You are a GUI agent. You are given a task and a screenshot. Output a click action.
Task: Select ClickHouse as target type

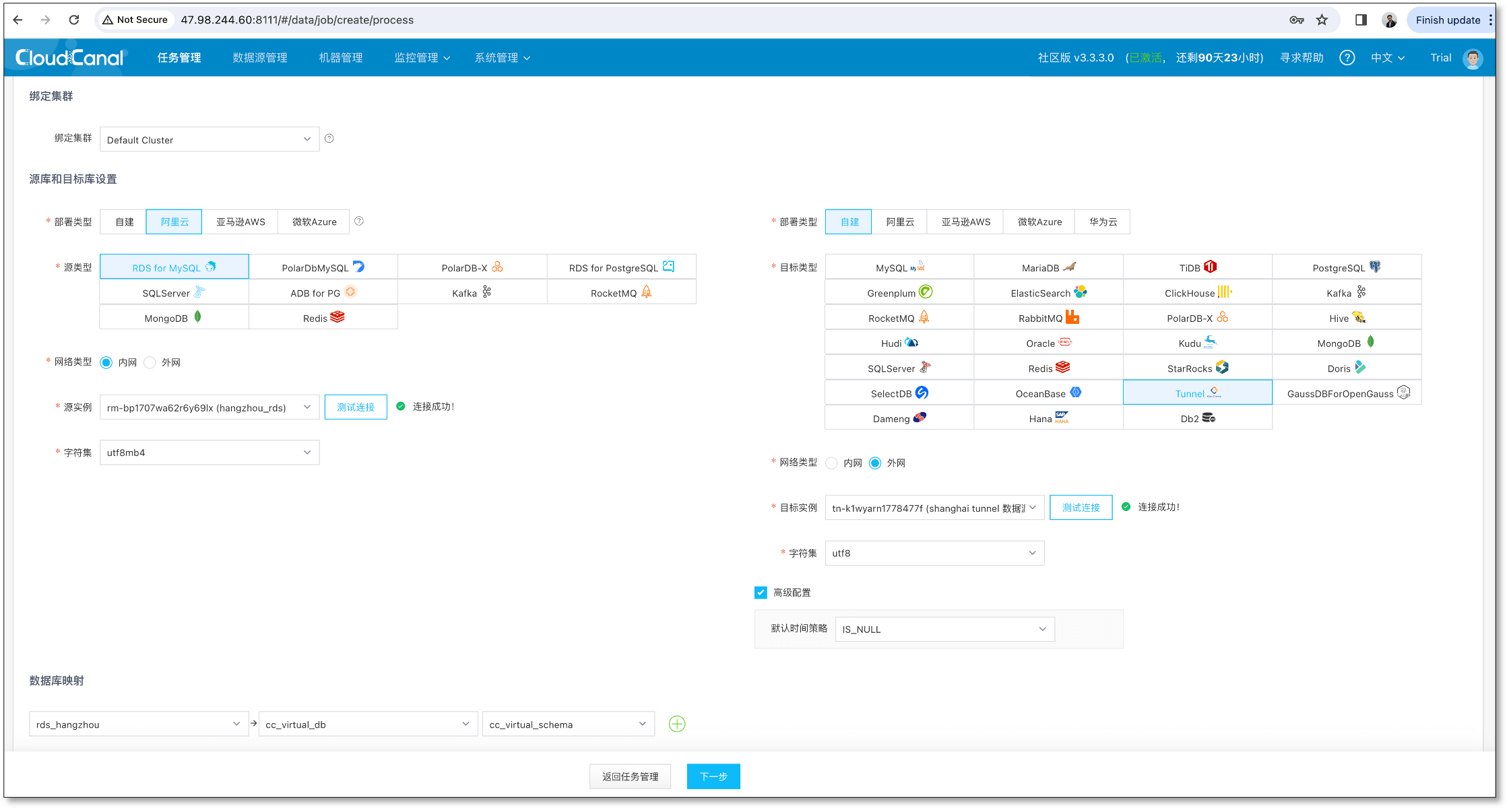[1197, 293]
